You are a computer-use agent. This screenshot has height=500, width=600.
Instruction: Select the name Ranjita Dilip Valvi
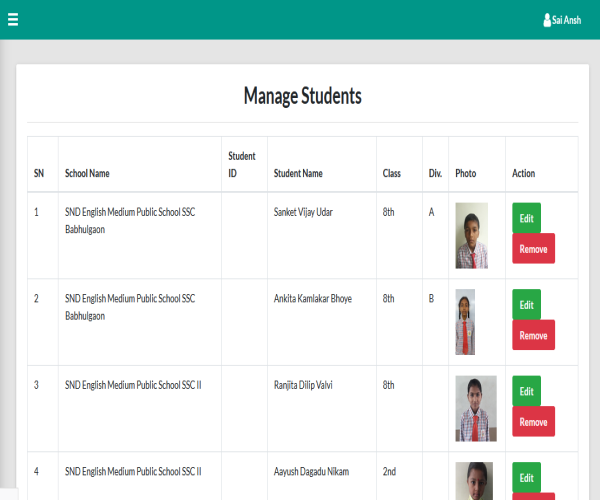303,385
